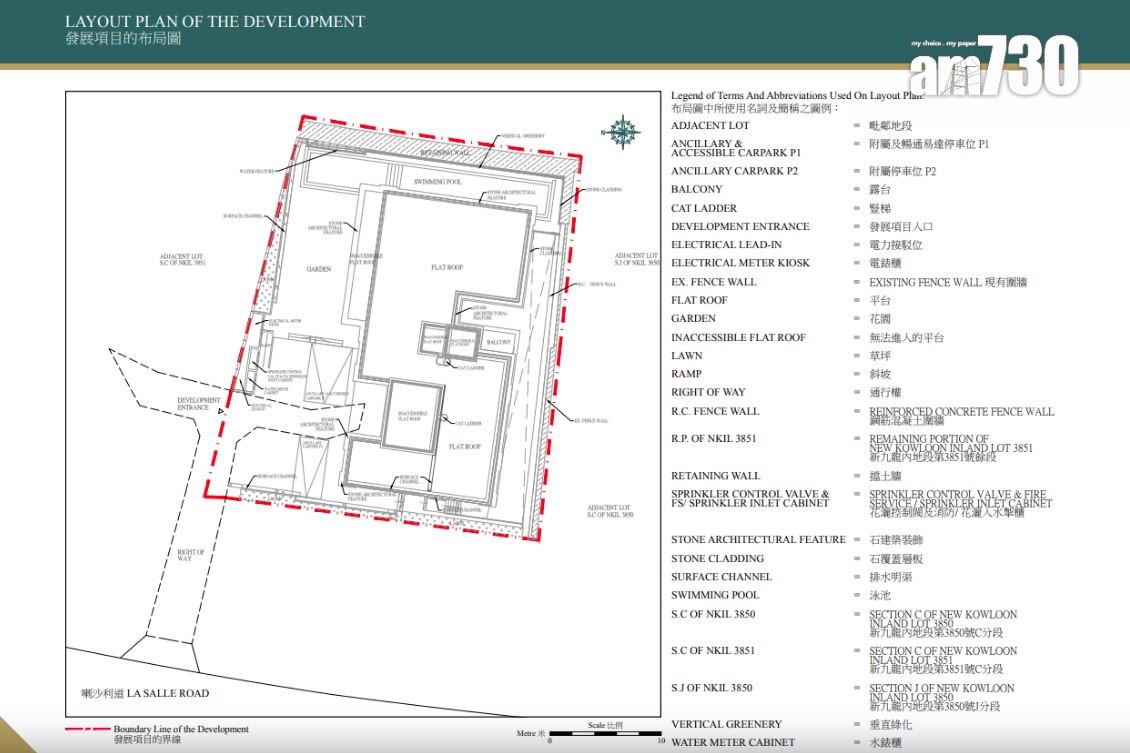
Task: Click VERTICAL GREENERY legend term
Action: tap(726, 724)
